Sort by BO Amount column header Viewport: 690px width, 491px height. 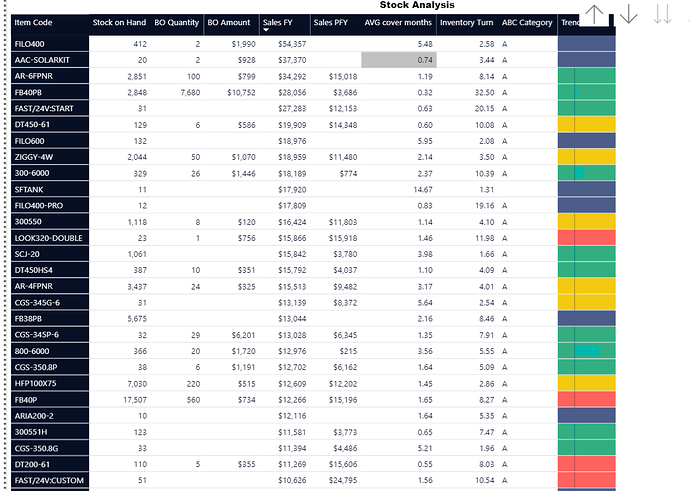click(x=228, y=22)
